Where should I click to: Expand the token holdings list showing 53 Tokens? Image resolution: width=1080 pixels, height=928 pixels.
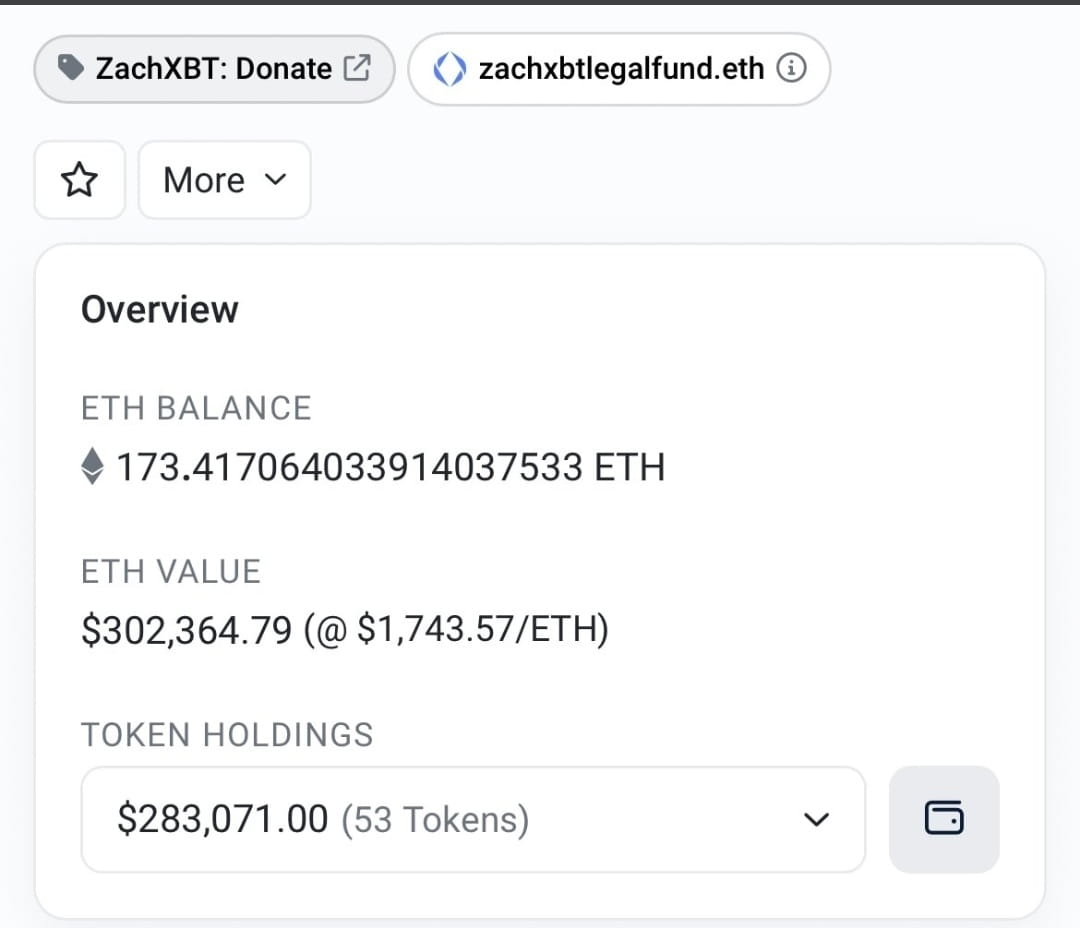coord(817,818)
